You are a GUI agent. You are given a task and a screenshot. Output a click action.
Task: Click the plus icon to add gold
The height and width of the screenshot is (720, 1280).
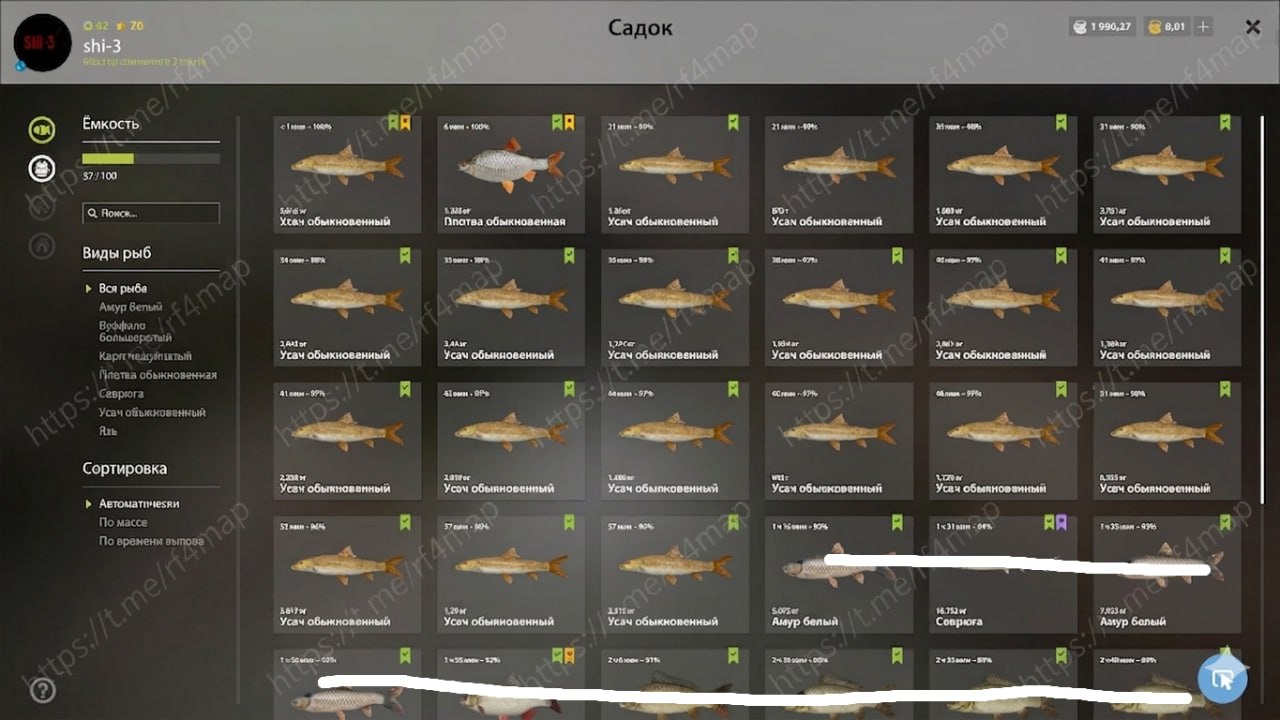[1203, 27]
